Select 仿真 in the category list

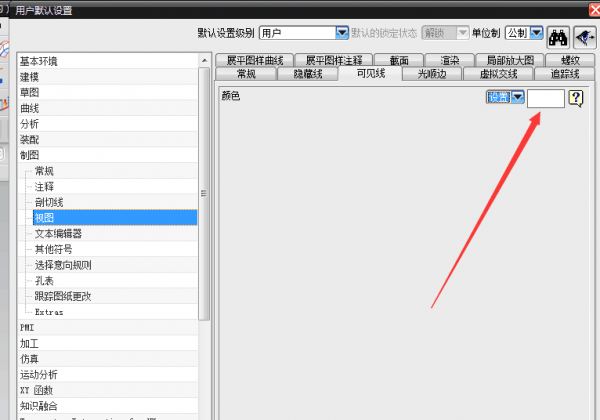point(108,359)
